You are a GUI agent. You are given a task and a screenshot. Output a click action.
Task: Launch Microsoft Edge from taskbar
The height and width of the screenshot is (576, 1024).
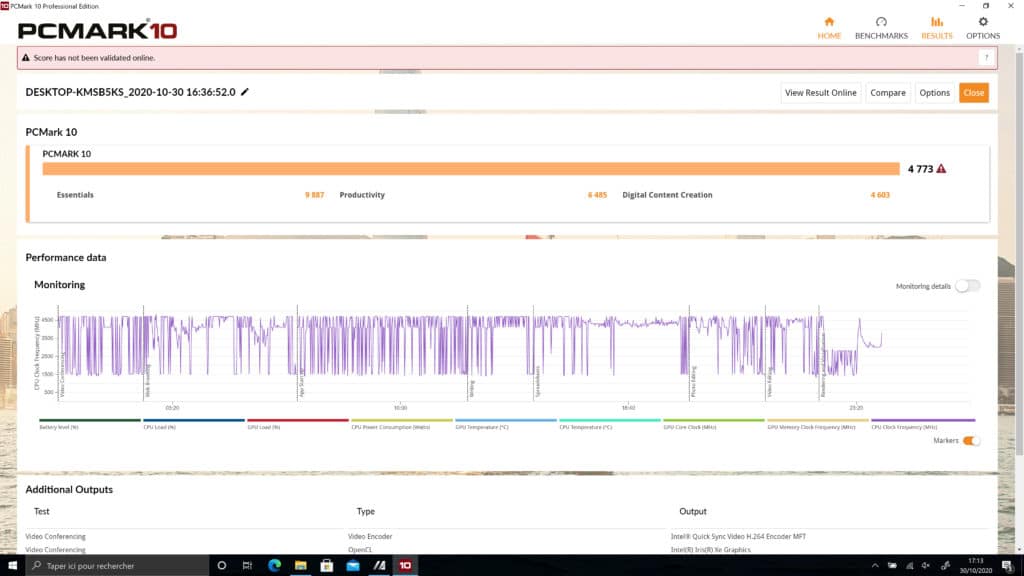pos(274,566)
